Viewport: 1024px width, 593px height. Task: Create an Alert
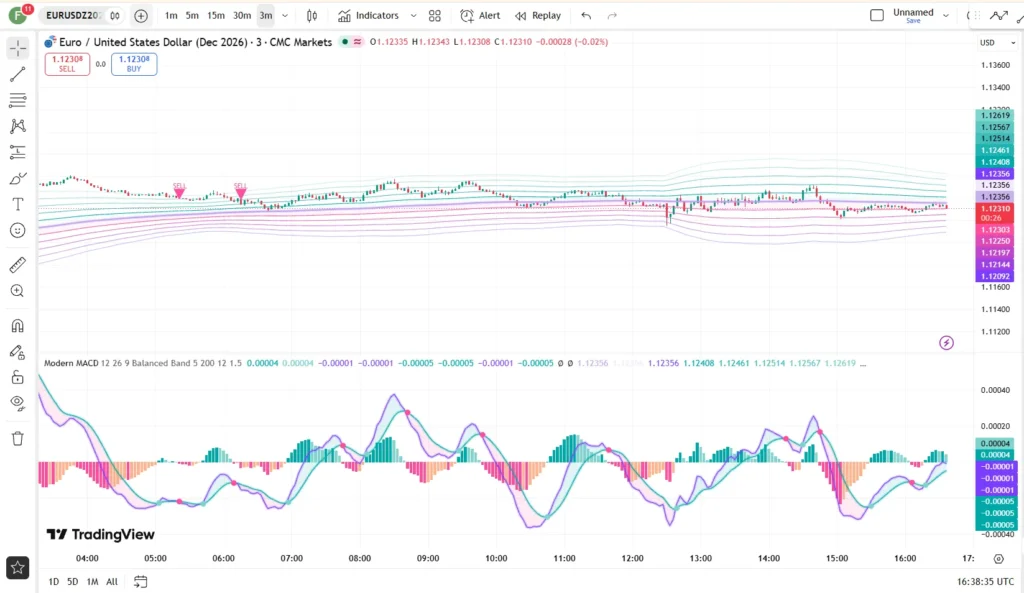(x=480, y=16)
